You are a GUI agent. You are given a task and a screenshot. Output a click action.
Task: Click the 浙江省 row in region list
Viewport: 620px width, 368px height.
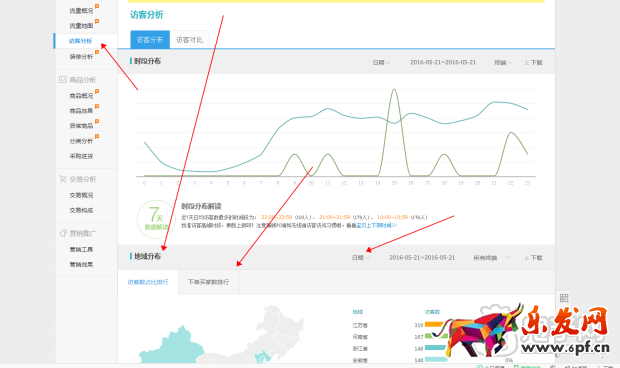coord(360,349)
